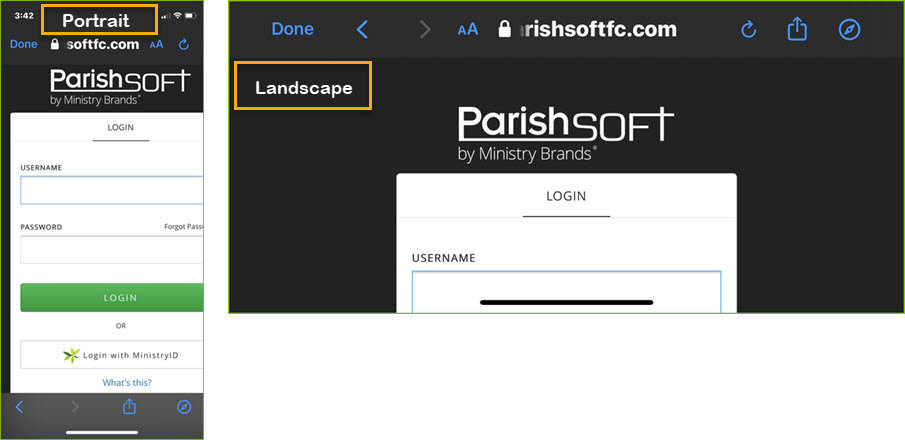The width and height of the screenshot is (905, 440).
Task: Tap the AA text size control in landscape view
Action: [468, 29]
